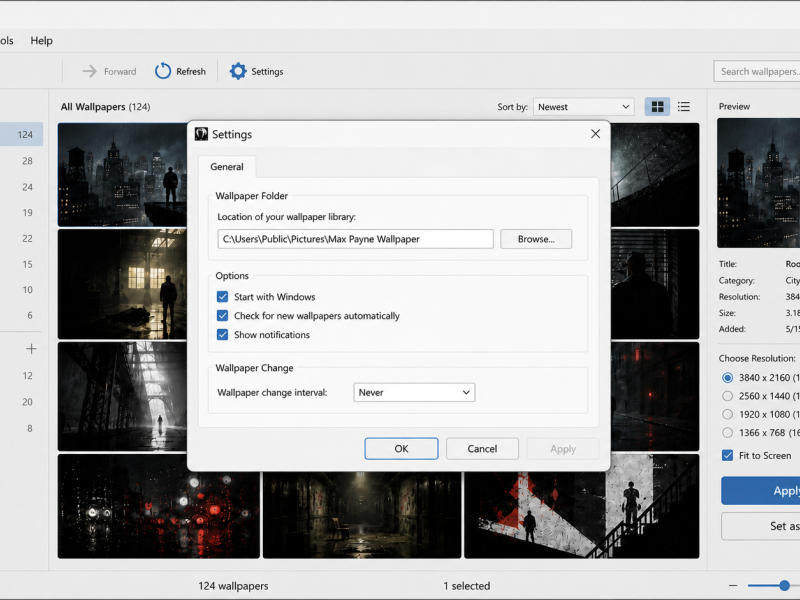The image size is (800, 600).
Task: Open Sort by Newest dropdown
Action: coord(584,107)
